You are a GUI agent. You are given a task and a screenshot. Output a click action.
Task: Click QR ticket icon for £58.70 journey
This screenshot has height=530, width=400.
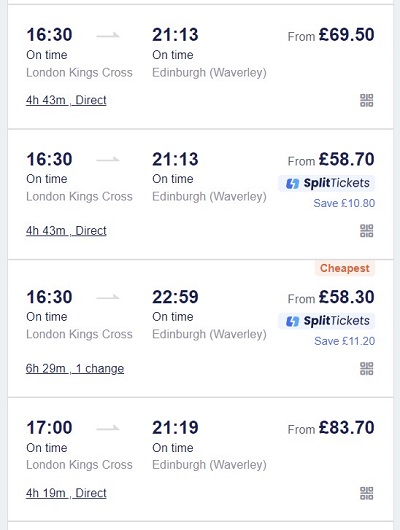pos(367,231)
